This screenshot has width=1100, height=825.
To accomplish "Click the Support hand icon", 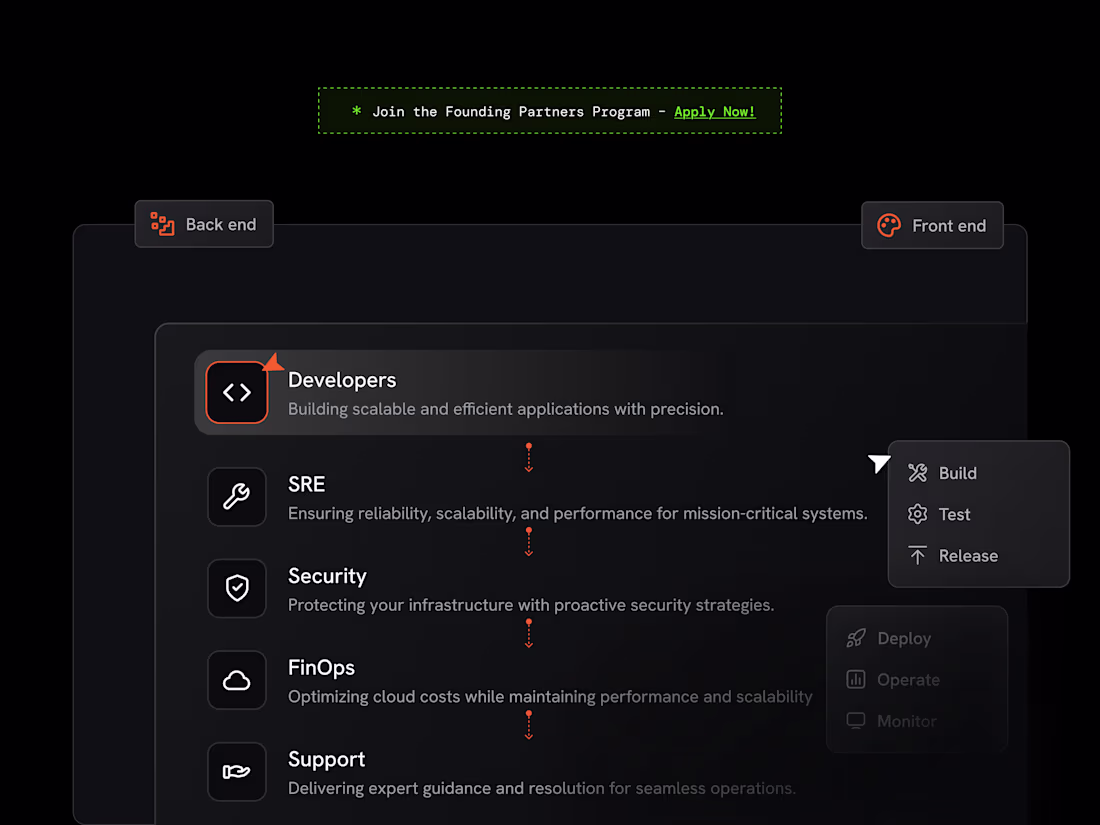I will click(237, 772).
